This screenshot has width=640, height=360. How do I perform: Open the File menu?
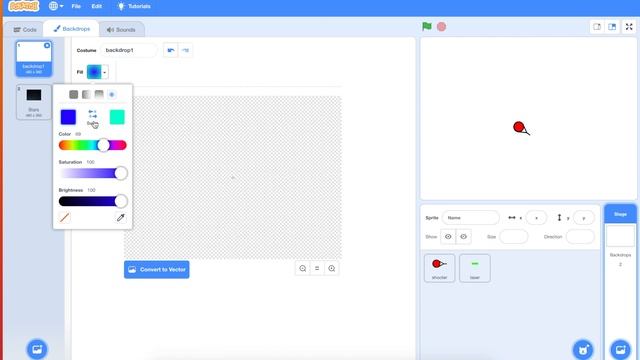tap(76, 6)
